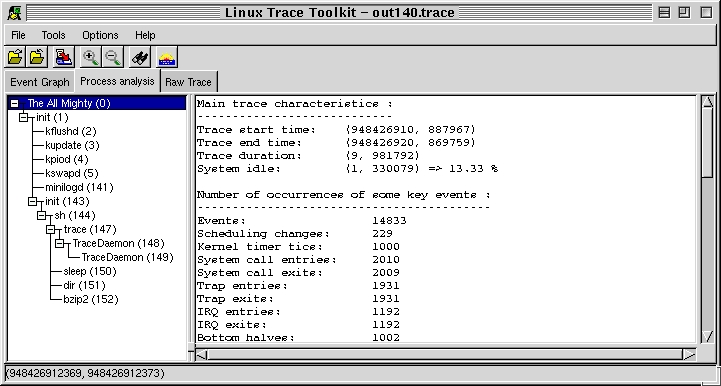Collapse the TraceDaemon (148) tree node
This screenshot has width=721, height=386.
click(59, 243)
